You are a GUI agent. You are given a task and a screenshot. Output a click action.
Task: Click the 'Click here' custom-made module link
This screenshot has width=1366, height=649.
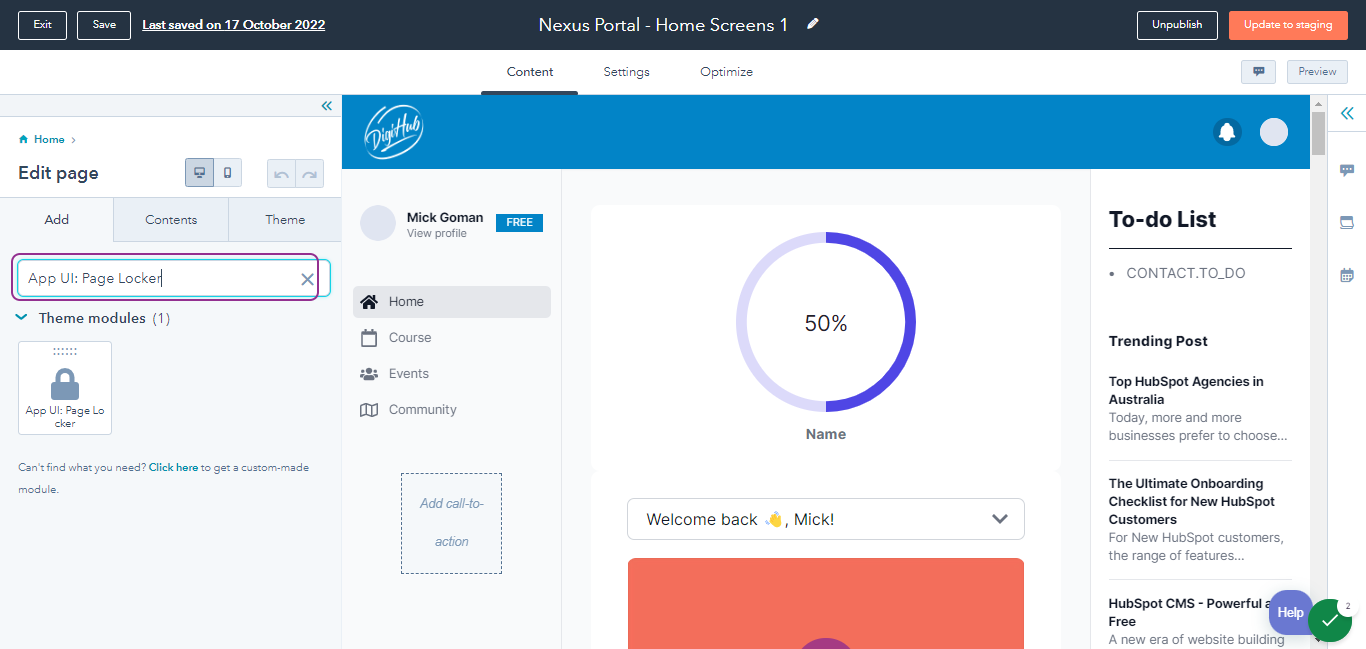coord(173,467)
